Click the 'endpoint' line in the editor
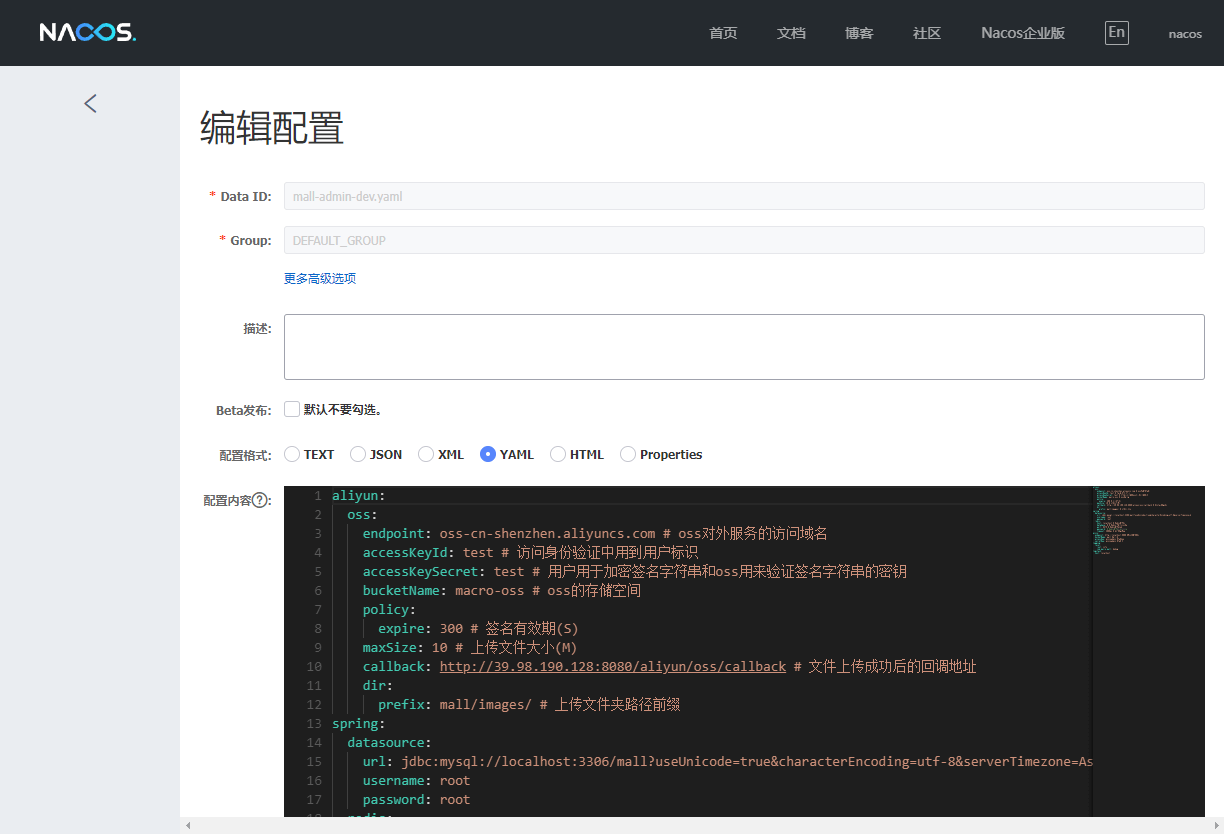This screenshot has height=834, width=1224. click(x=595, y=533)
